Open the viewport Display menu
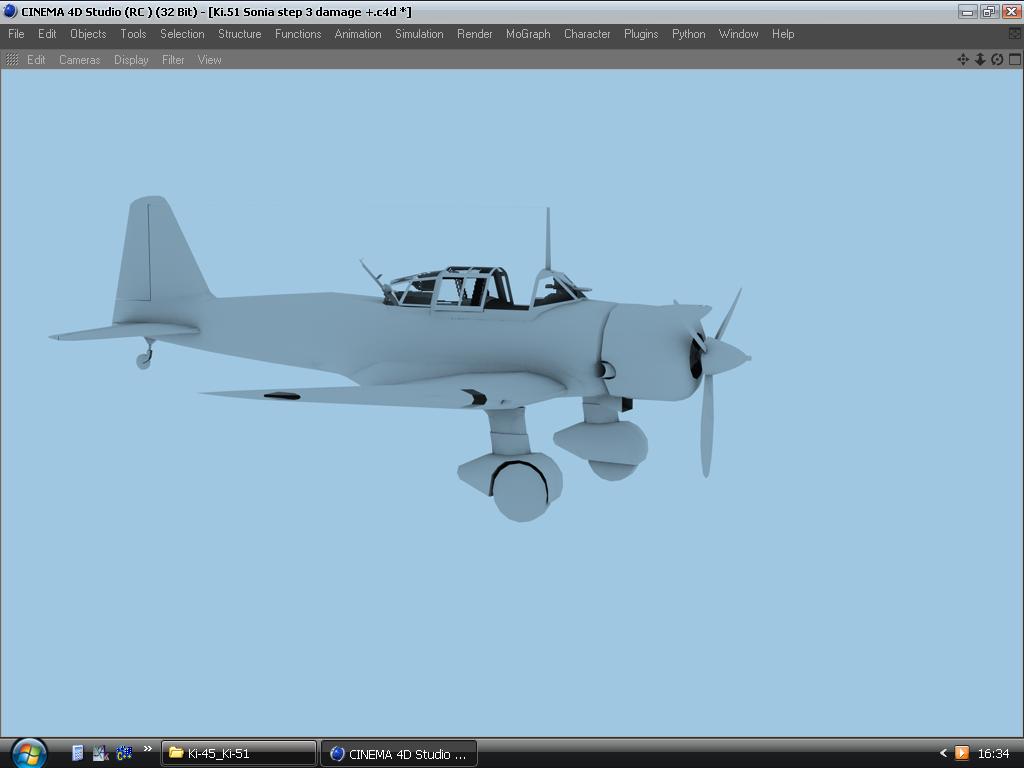 (x=131, y=60)
